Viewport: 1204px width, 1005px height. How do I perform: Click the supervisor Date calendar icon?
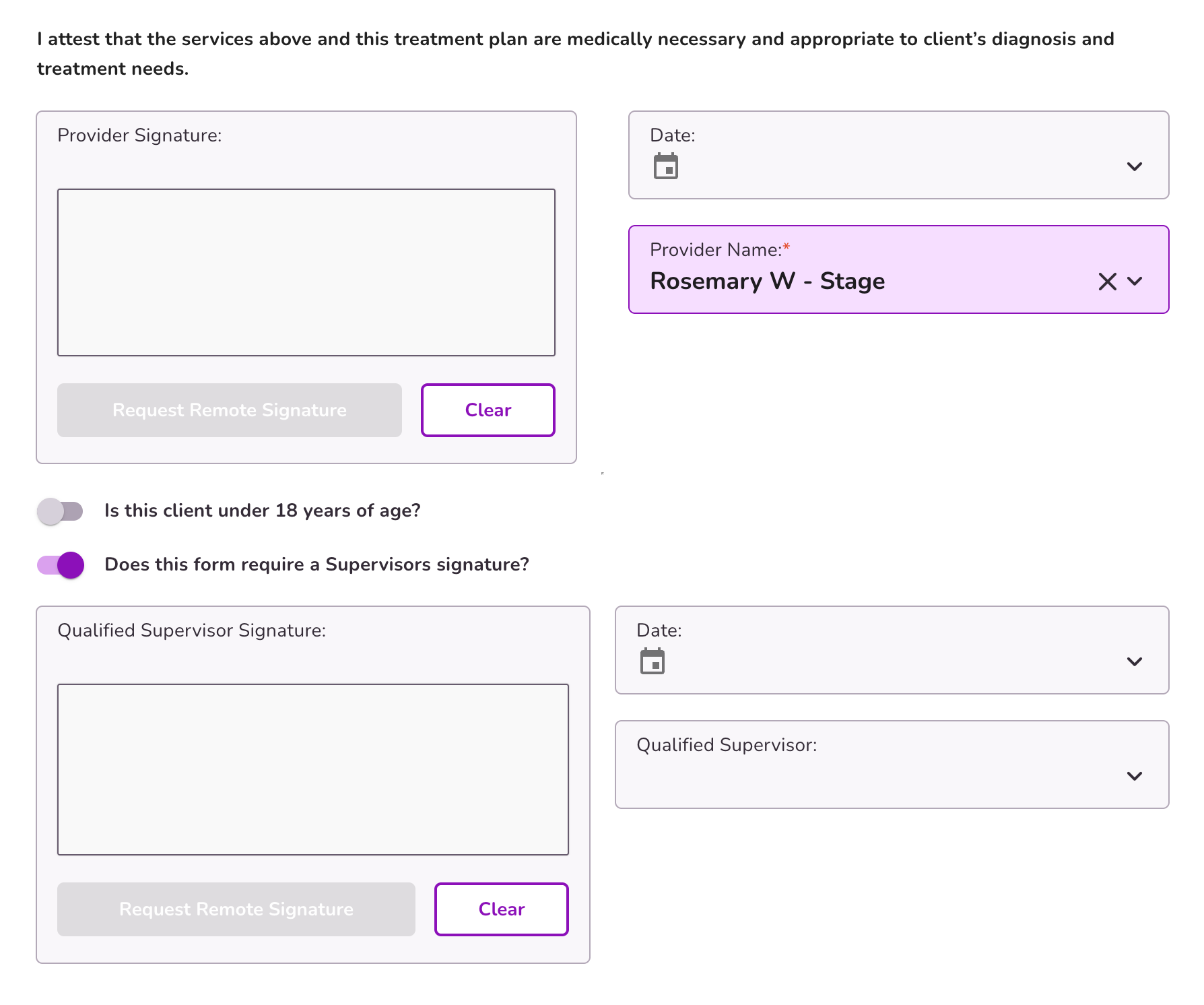(x=653, y=661)
